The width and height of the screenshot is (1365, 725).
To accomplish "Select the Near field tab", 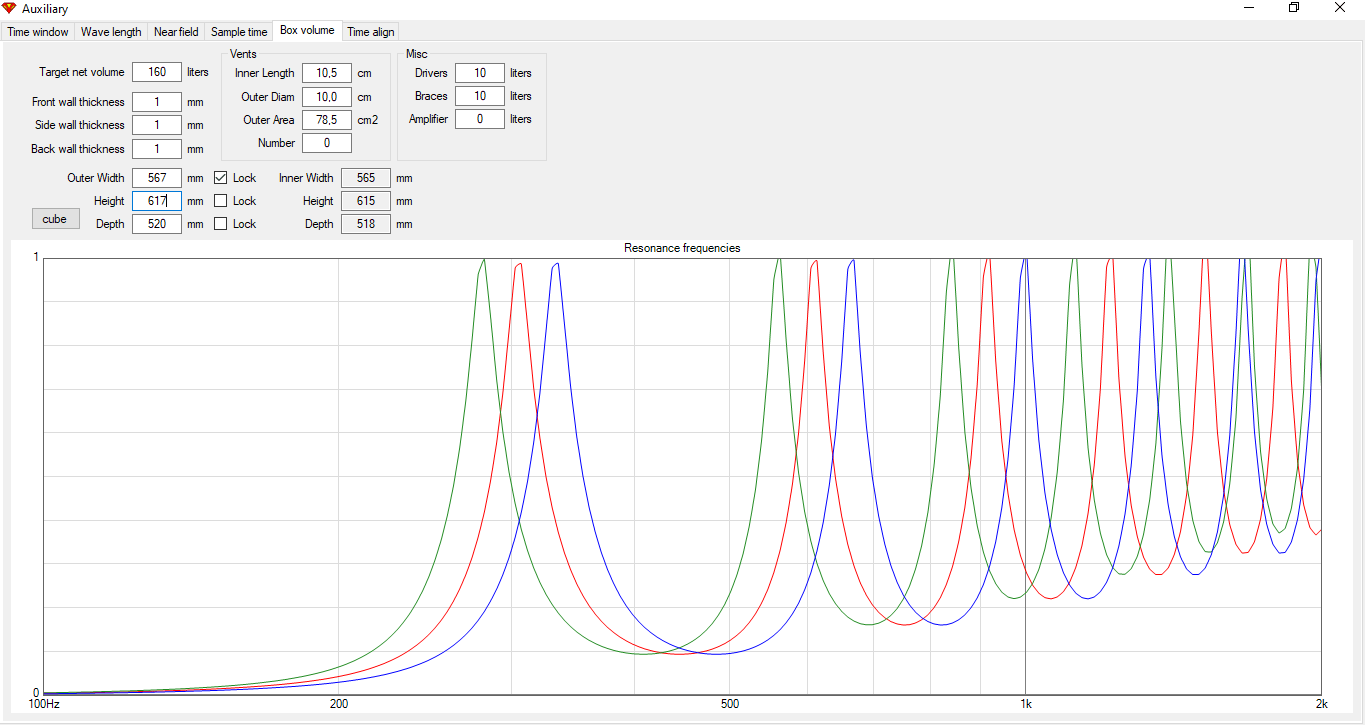I will click(x=176, y=32).
